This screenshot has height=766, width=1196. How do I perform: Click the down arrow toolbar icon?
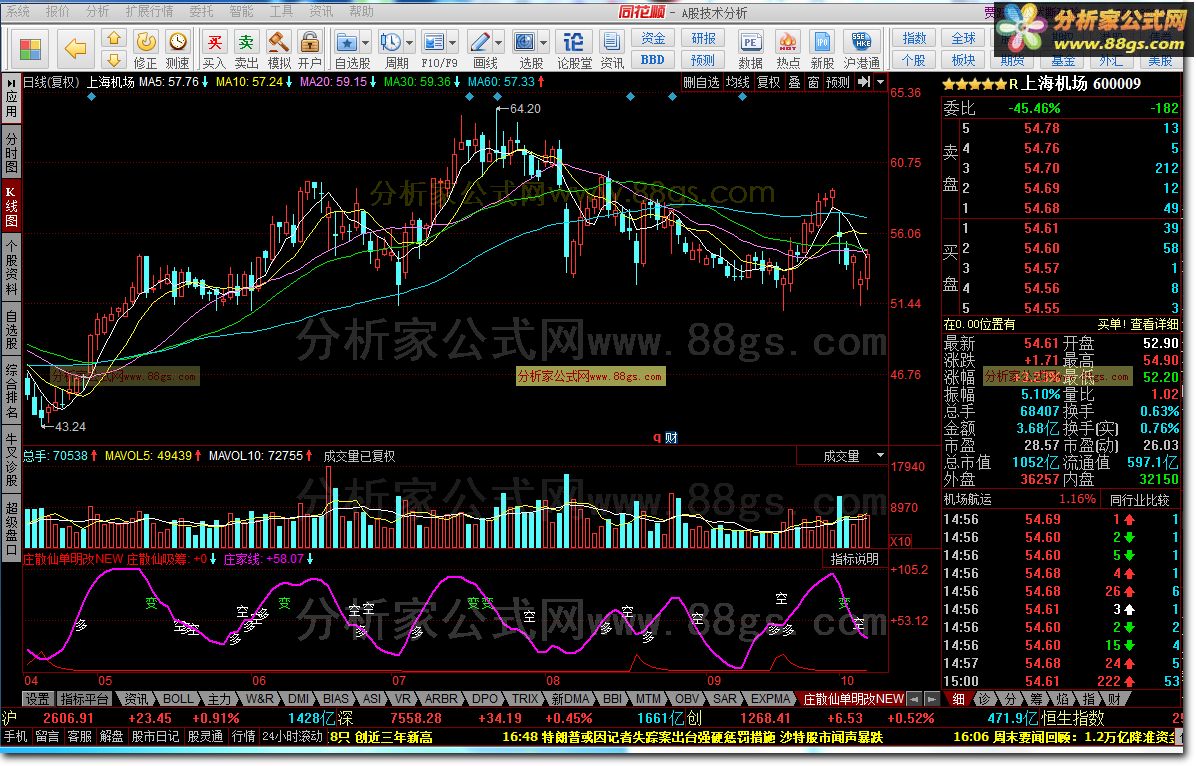click(113, 60)
